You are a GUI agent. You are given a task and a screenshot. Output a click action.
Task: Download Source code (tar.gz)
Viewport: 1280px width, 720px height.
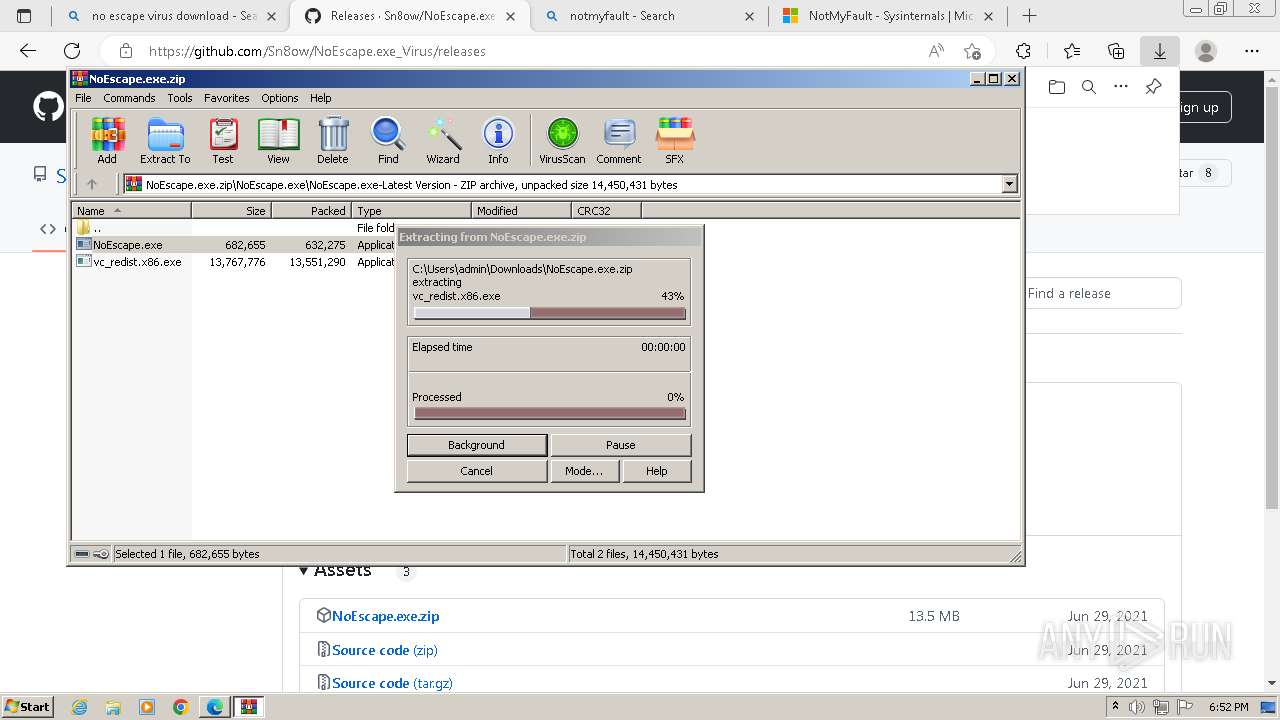[392, 683]
